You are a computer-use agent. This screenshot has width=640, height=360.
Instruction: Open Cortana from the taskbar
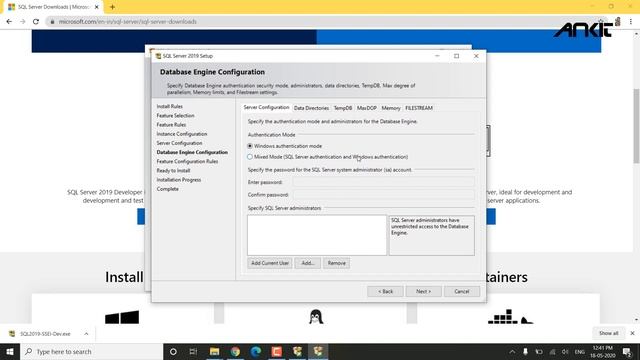tap(173, 351)
